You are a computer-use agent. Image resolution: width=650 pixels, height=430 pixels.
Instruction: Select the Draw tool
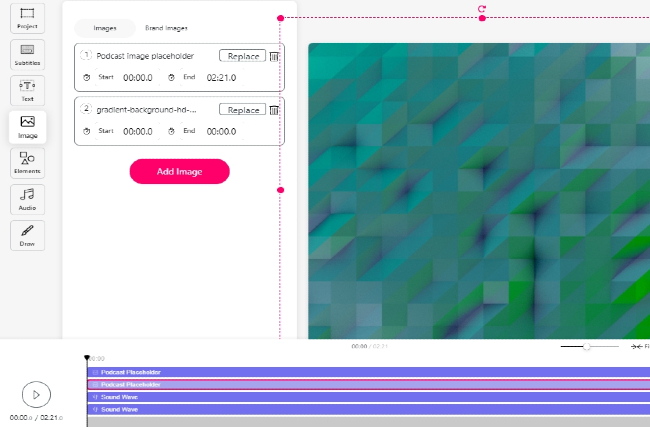(27, 236)
